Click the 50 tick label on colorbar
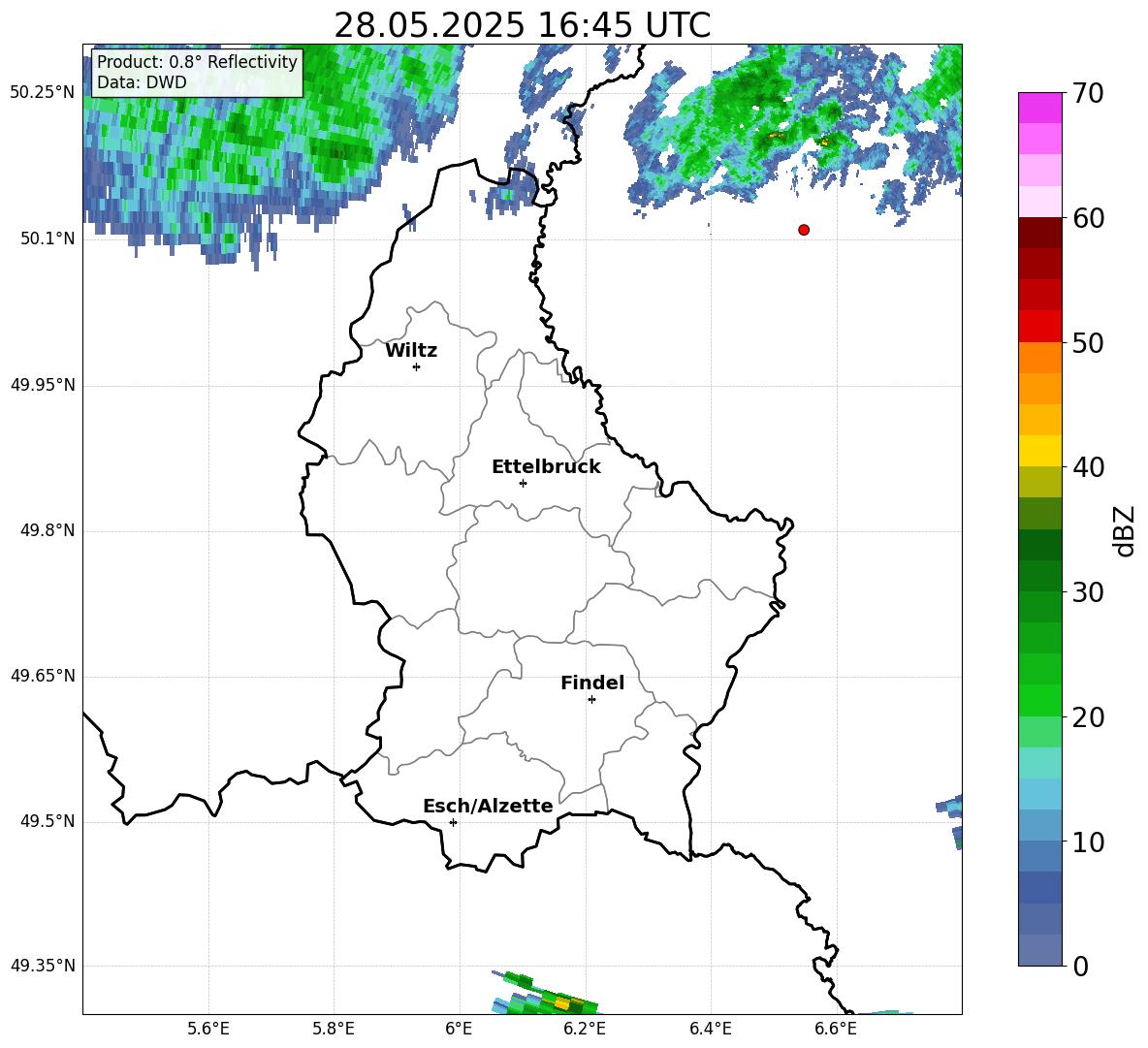This screenshot has height=1048, width=1148. tap(1087, 342)
